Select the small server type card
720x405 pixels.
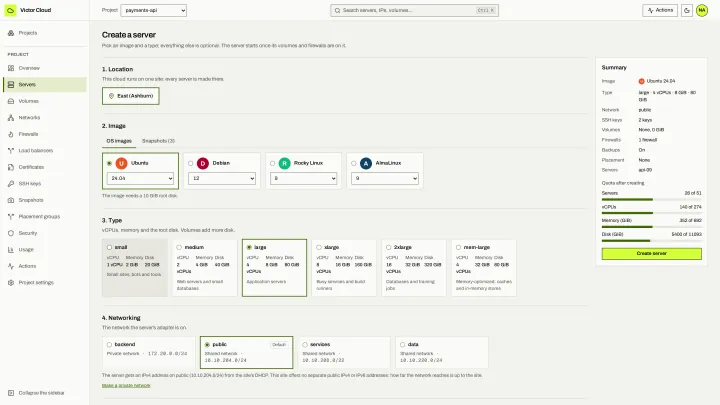click(x=135, y=268)
